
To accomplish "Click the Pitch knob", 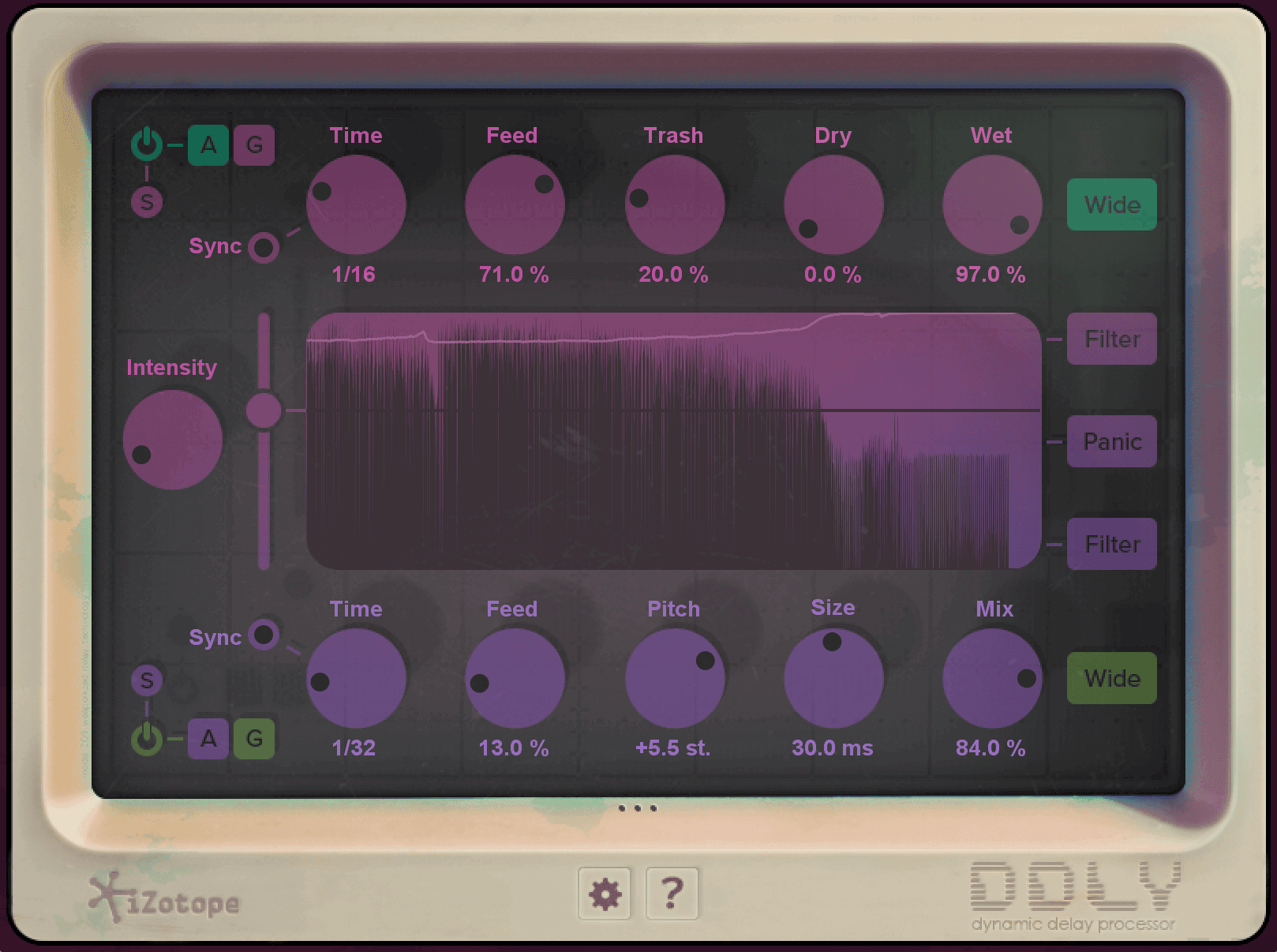I will (674, 678).
